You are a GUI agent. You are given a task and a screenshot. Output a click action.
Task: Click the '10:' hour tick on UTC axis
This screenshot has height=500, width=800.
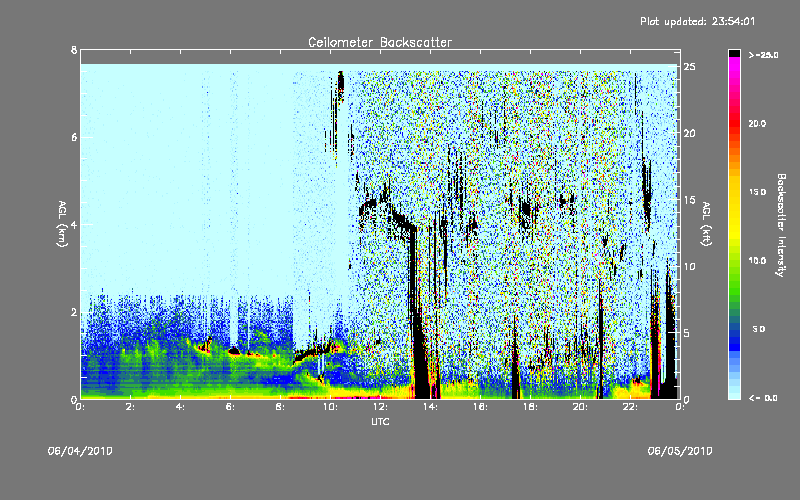(x=331, y=407)
